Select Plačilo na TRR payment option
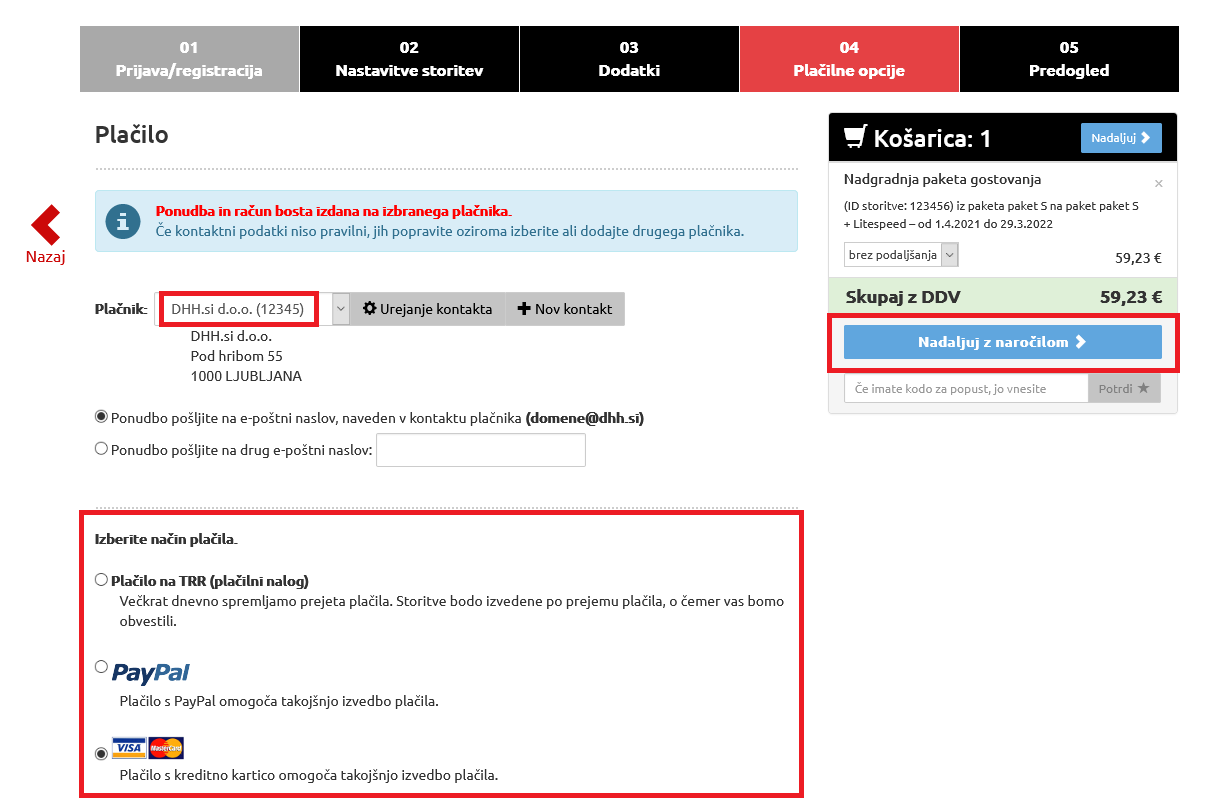Screen dimensions: 1226x805 click(x=101, y=580)
